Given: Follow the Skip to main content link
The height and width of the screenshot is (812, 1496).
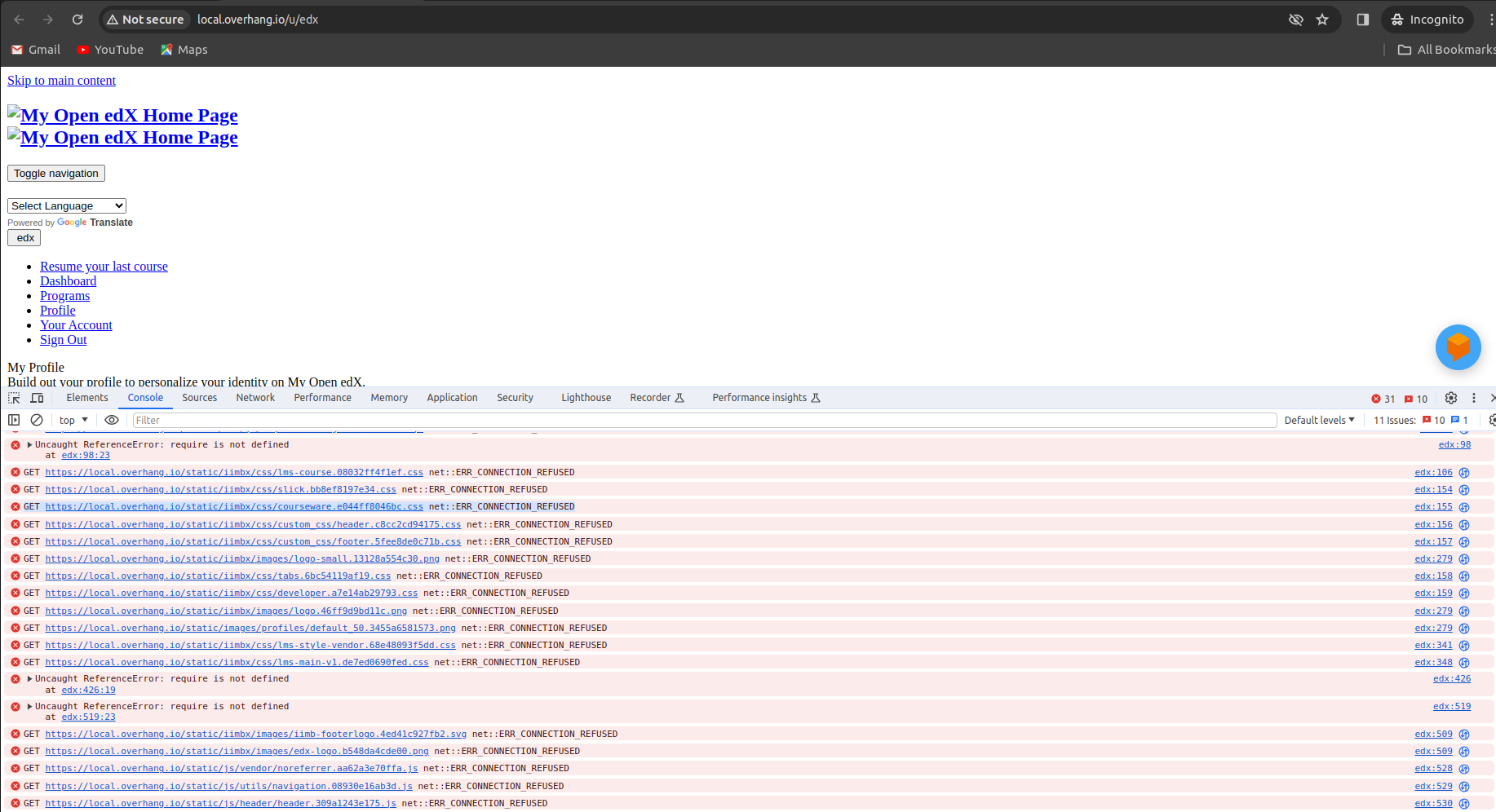Looking at the screenshot, I should click(x=61, y=81).
